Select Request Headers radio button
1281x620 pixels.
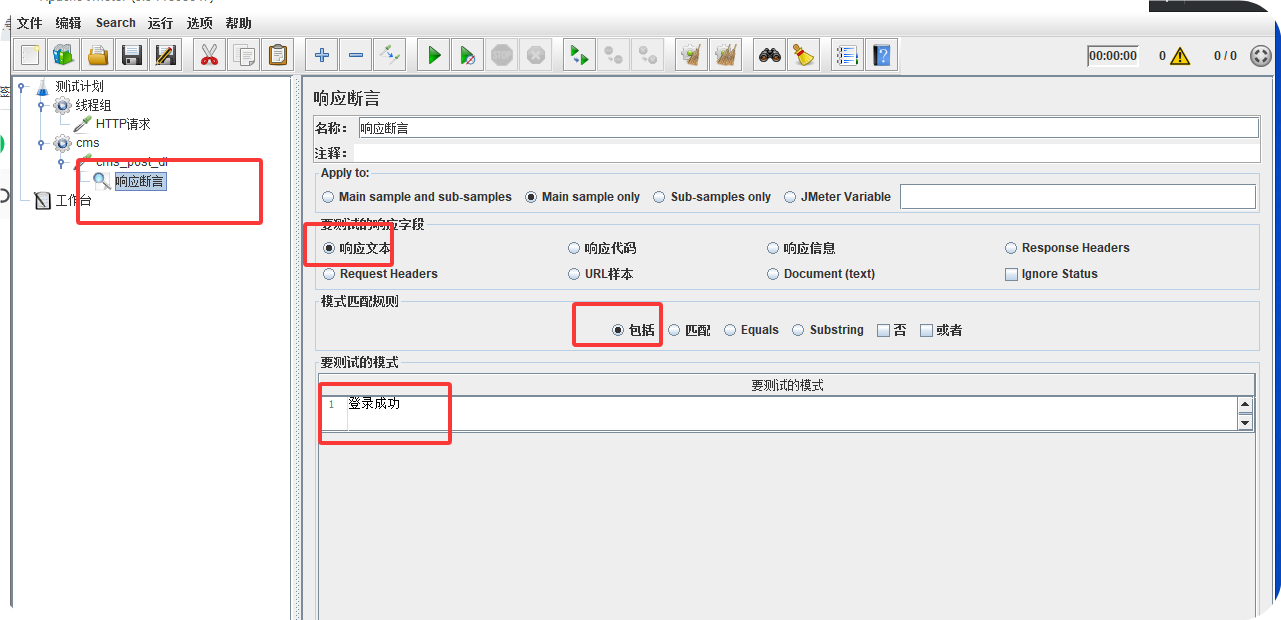[x=329, y=274]
